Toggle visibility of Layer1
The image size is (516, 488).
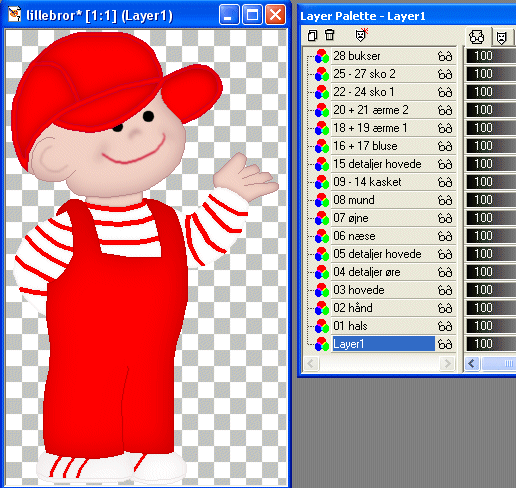[445, 345]
